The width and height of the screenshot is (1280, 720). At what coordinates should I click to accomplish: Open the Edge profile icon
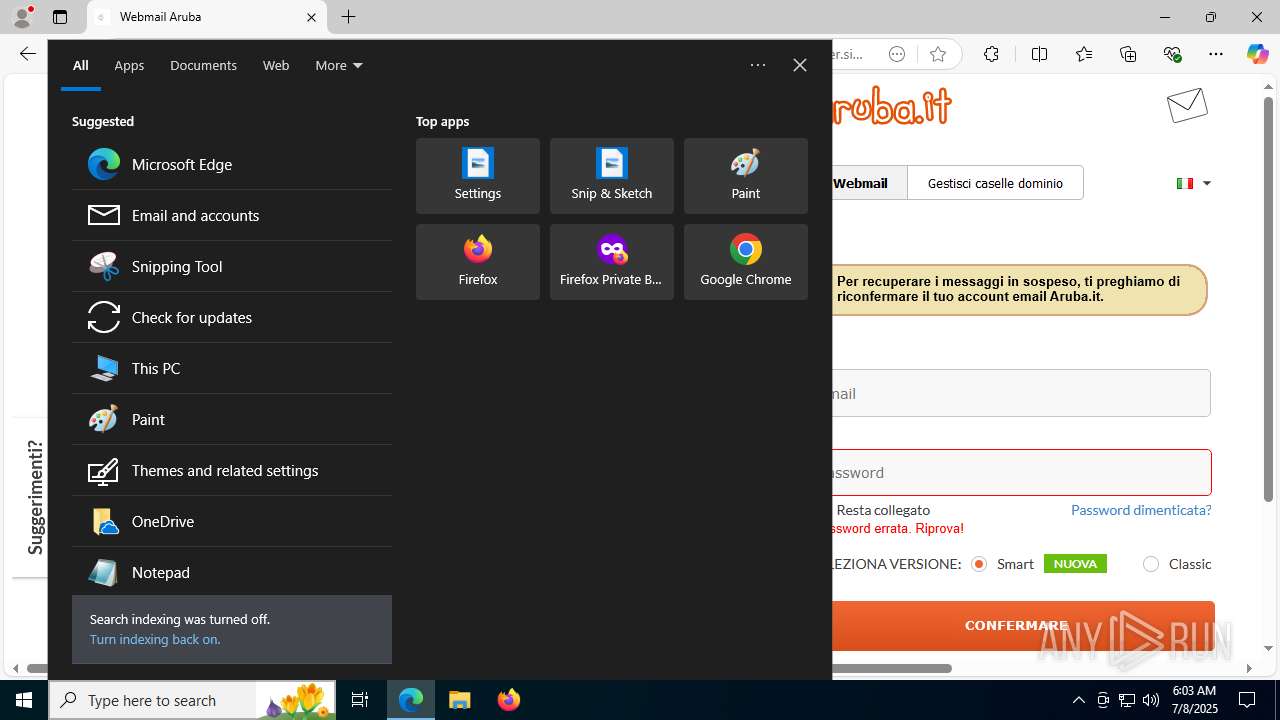tap(22, 17)
